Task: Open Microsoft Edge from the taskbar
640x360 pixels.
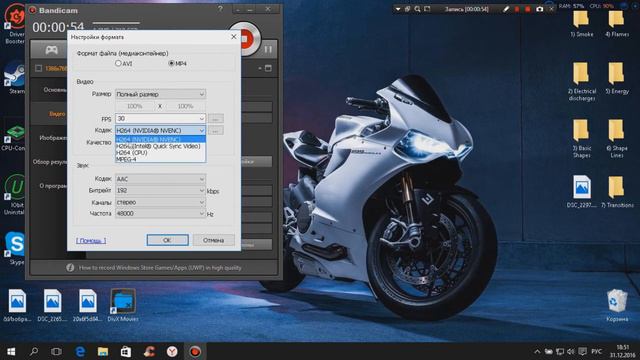Action: tap(80, 351)
